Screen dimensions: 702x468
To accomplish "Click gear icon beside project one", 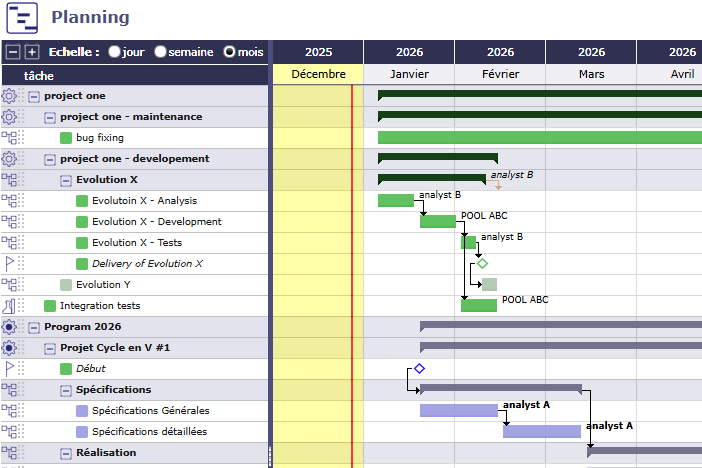I will [10, 96].
